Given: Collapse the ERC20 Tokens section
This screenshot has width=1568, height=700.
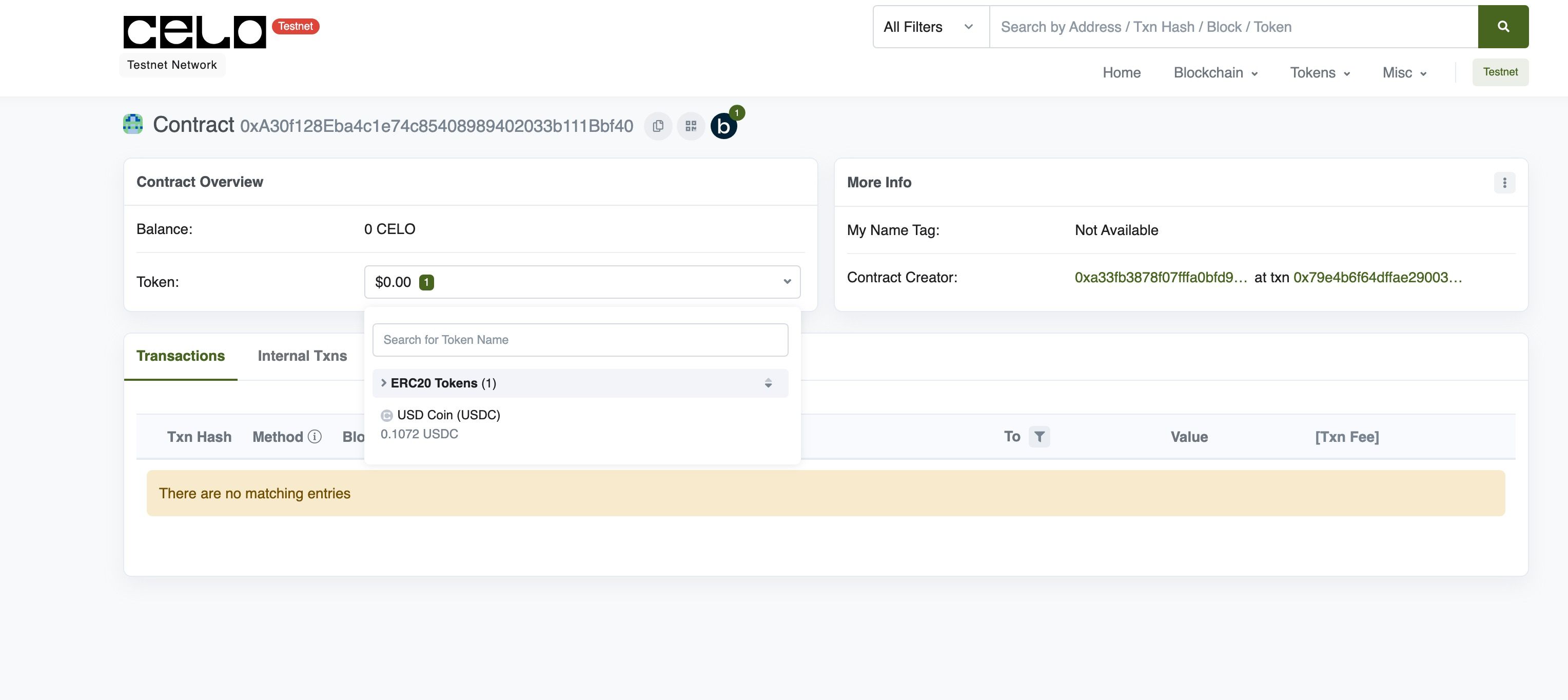Looking at the screenshot, I should pos(580,383).
